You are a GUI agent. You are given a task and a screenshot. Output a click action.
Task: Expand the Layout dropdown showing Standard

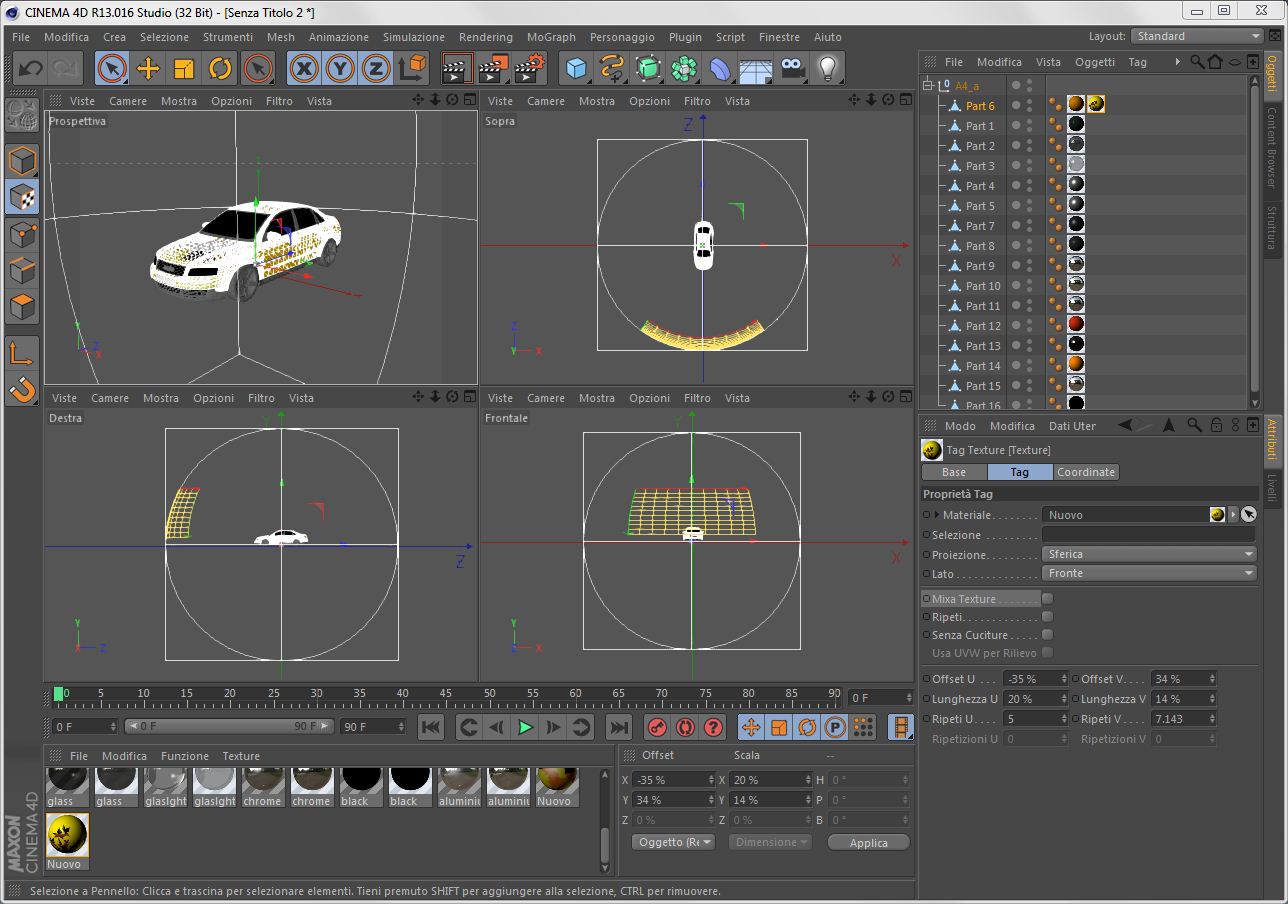[x=1197, y=36]
